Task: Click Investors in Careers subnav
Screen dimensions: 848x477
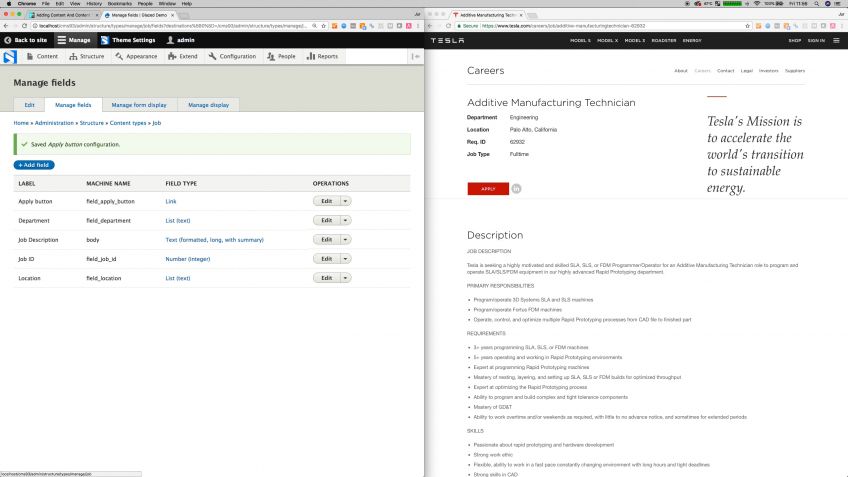Action: tap(768, 71)
